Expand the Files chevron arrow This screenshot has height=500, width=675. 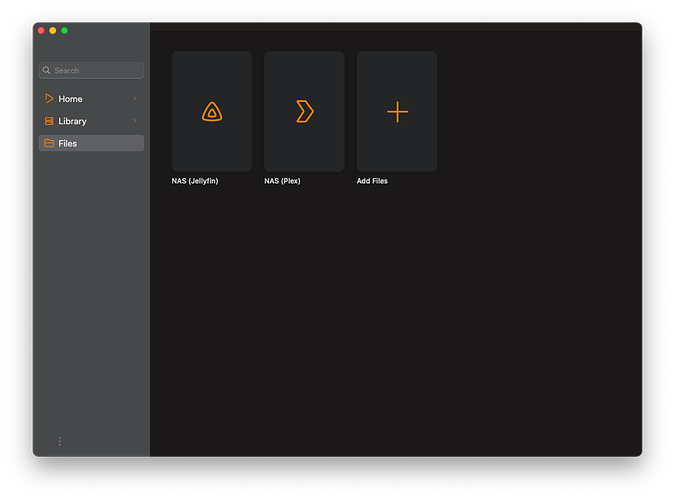[x=135, y=143]
